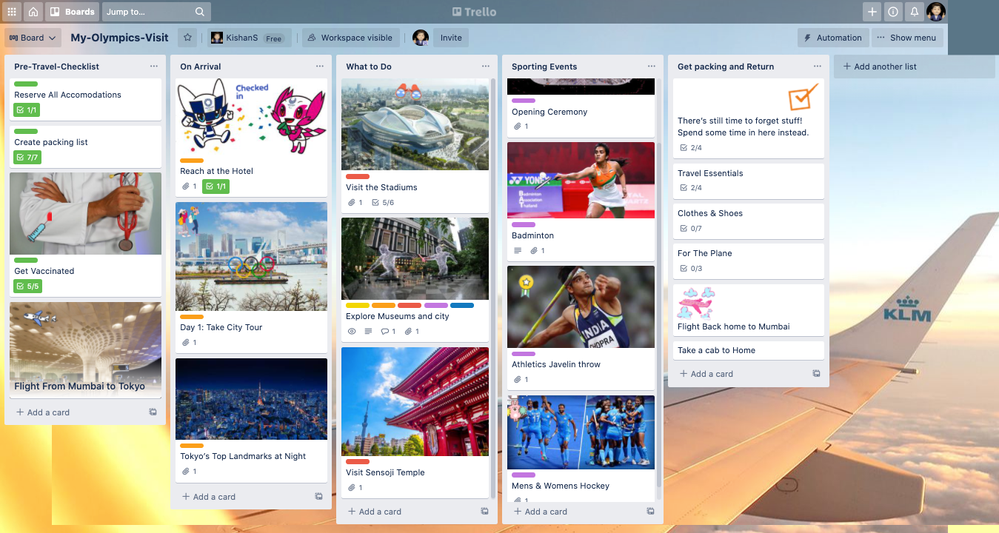Viewport: 999px width, 533px height.
Task: Click 0/7 checklist badge on Clothes & Shoes
Action: [691, 228]
